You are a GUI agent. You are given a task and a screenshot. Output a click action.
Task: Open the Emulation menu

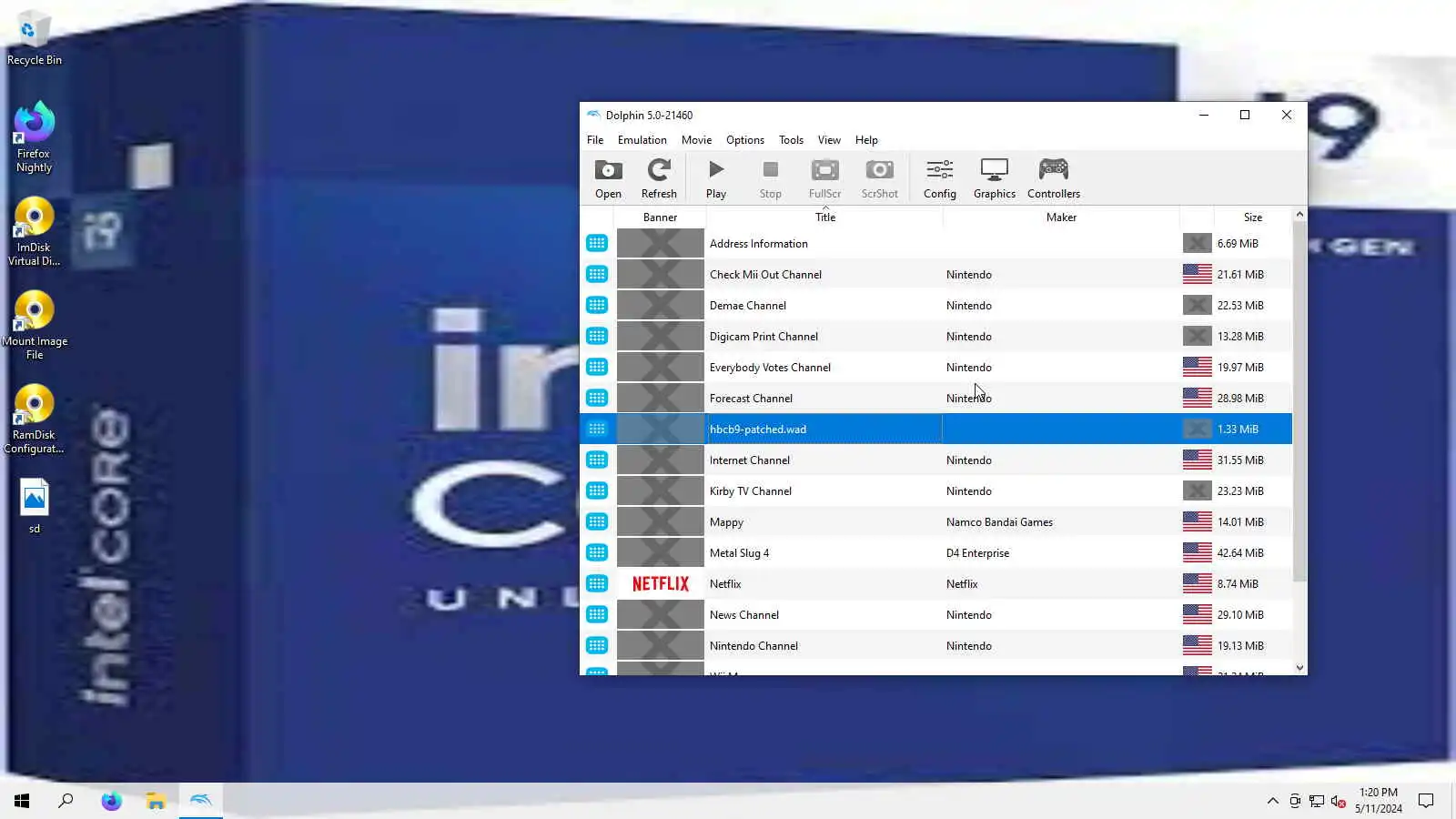point(642,140)
